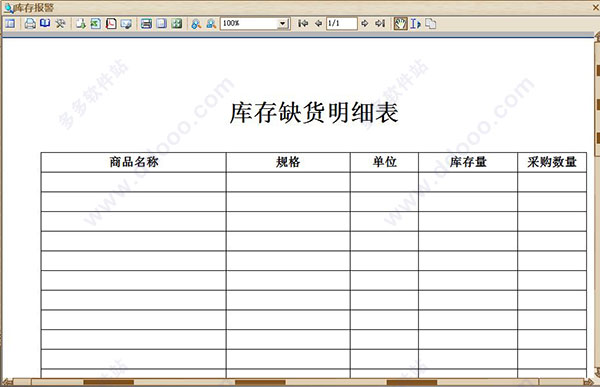The height and width of the screenshot is (387, 600).
Task: Activate the text select cursor tool
Action: tap(416, 24)
